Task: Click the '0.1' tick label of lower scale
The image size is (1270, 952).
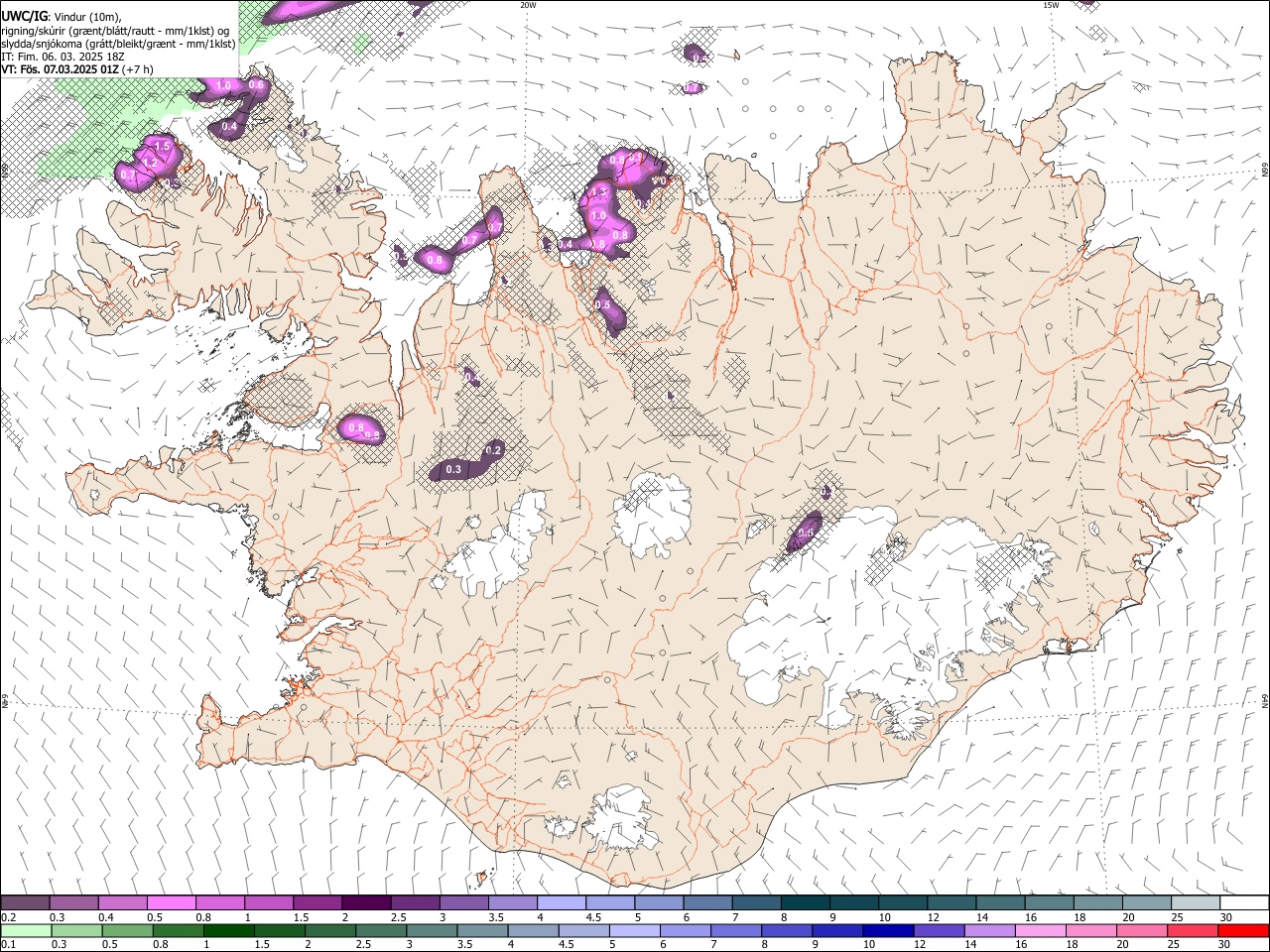Action: (9, 945)
